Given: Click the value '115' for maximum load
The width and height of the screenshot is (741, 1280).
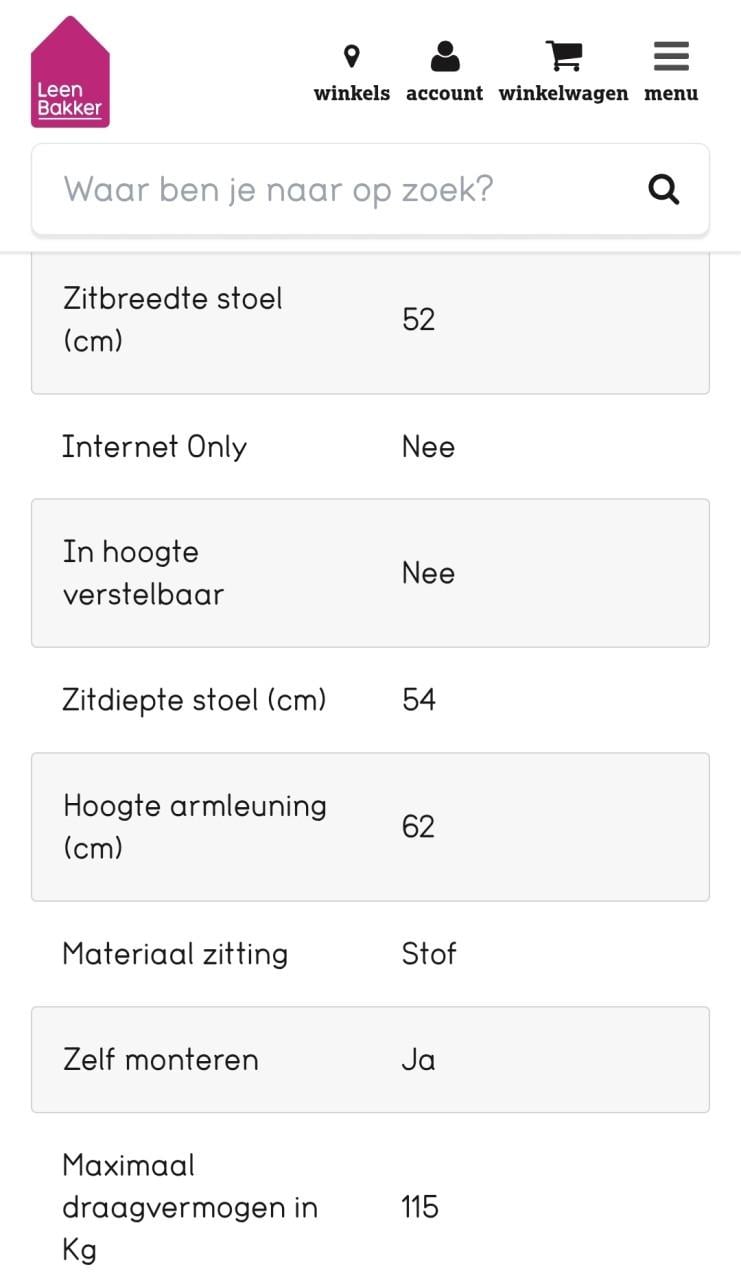Looking at the screenshot, I should [420, 1207].
